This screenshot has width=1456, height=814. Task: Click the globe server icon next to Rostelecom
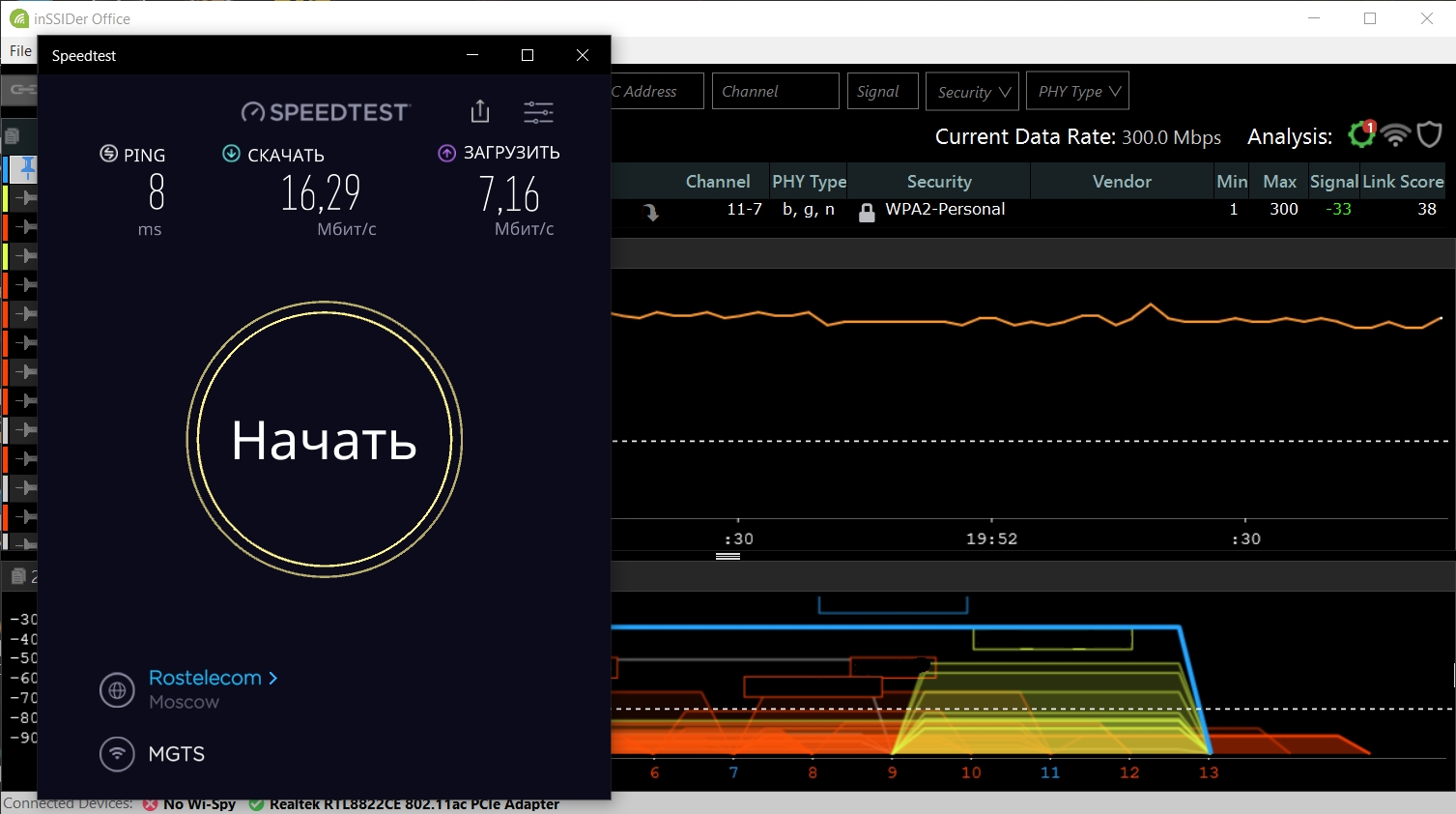pyautogui.click(x=117, y=690)
